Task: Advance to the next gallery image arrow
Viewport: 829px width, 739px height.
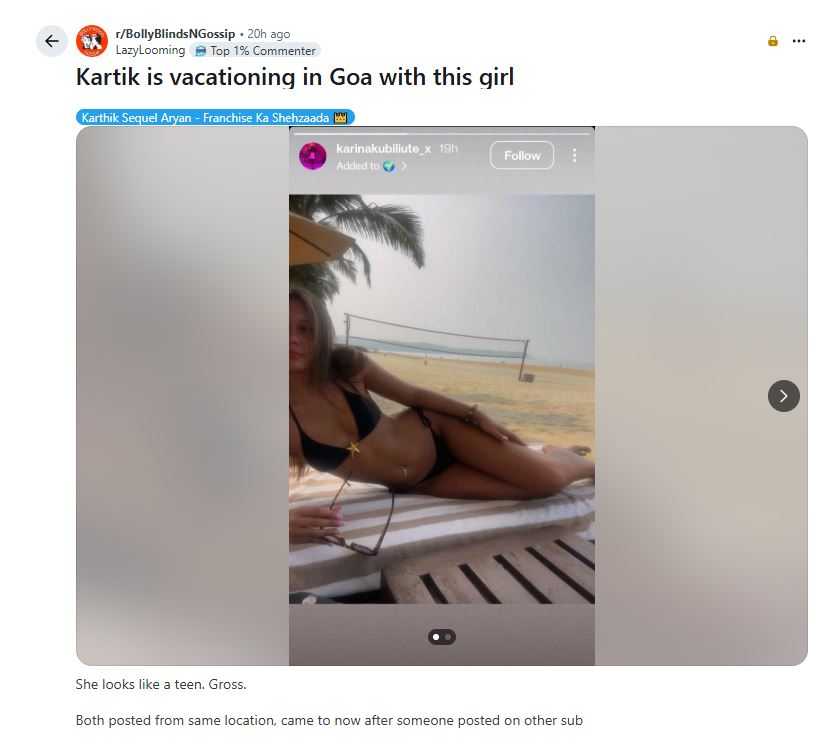Action: point(784,396)
